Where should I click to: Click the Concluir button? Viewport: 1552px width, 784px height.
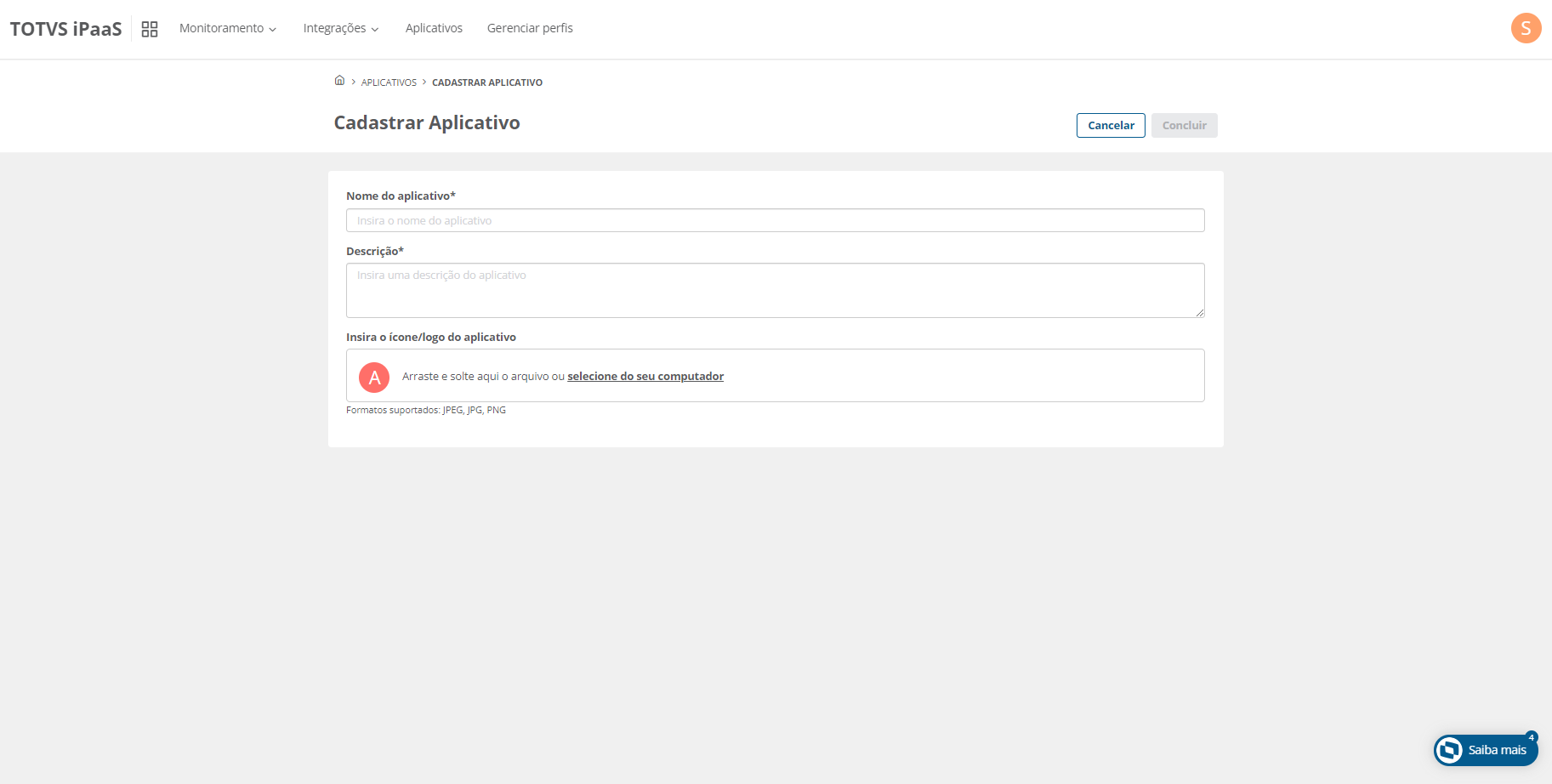pyautogui.click(x=1185, y=125)
